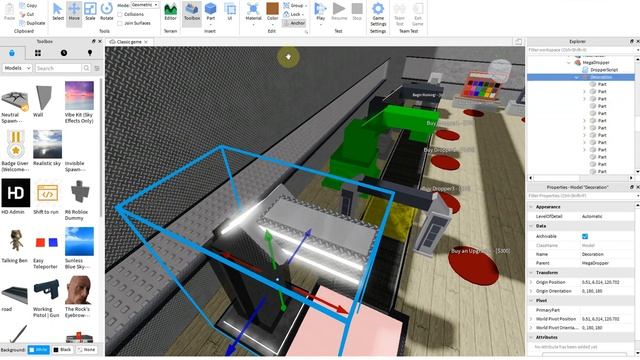Viewport: 640px width, 360px height.
Task: Click the Exit Game button
Action: [418, 14]
